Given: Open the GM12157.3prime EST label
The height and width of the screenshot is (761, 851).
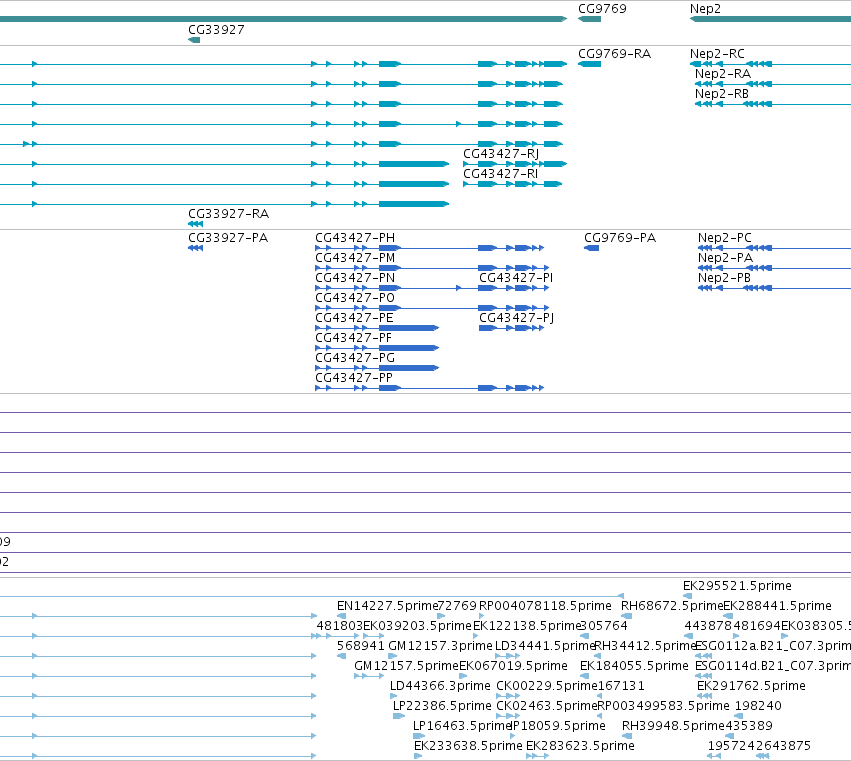Looking at the screenshot, I should click(x=440, y=646).
